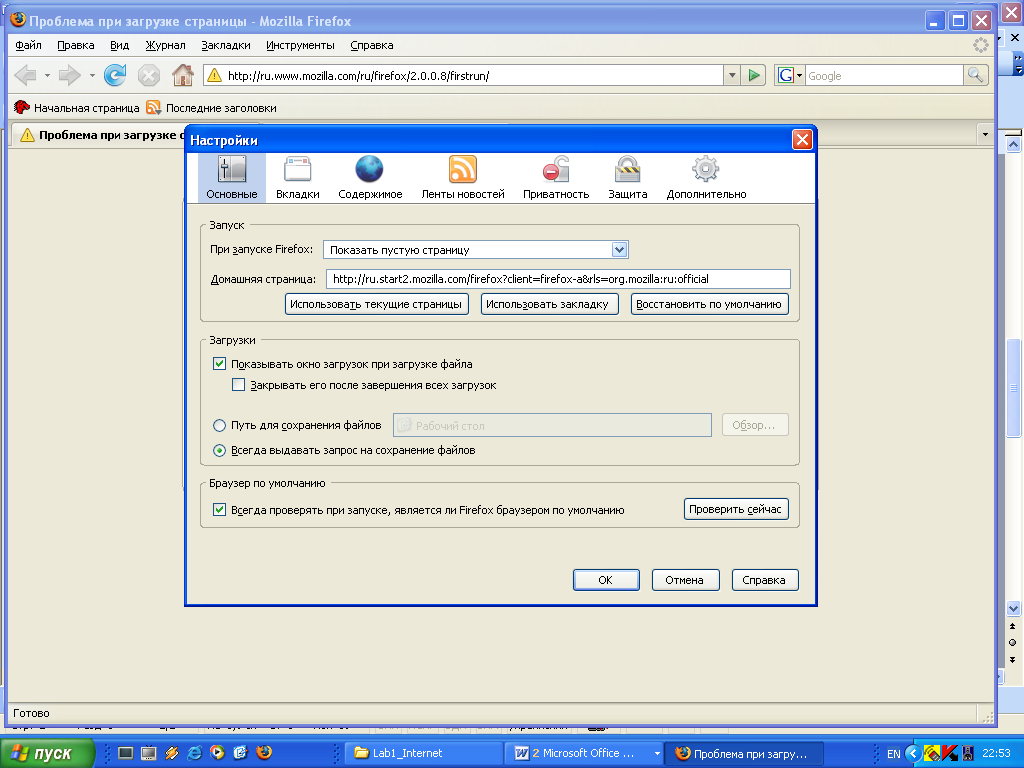The image size is (1024, 768).
Task: Open the Содержимое settings panel
Action: [x=370, y=178]
